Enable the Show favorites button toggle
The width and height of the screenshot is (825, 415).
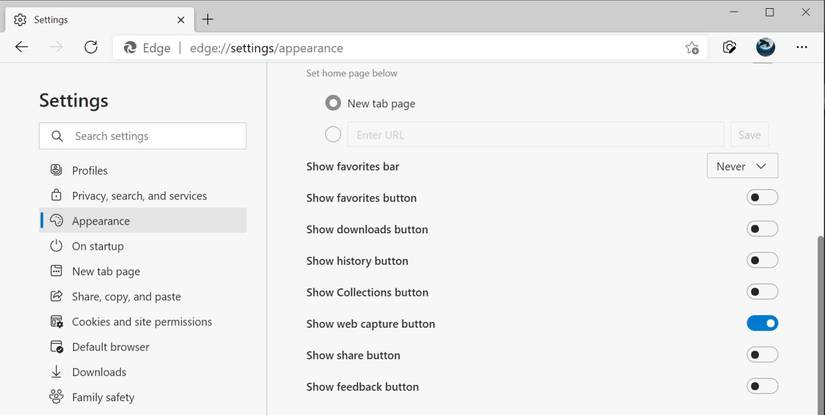click(x=762, y=198)
